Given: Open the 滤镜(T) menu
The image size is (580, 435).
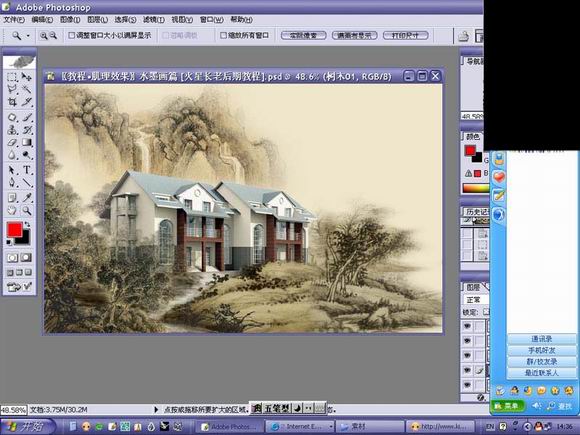Looking at the screenshot, I should pyautogui.click(x=154, y=20).
